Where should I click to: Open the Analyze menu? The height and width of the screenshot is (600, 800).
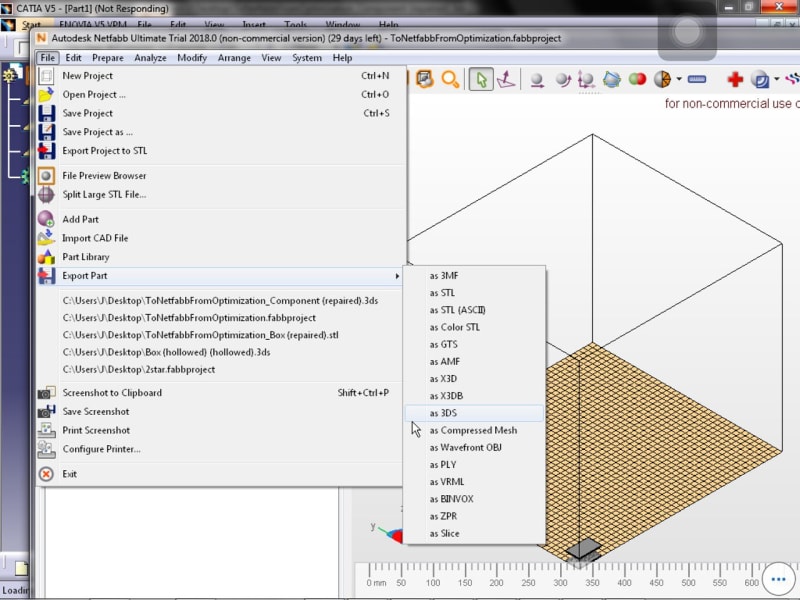pos(151,58)
